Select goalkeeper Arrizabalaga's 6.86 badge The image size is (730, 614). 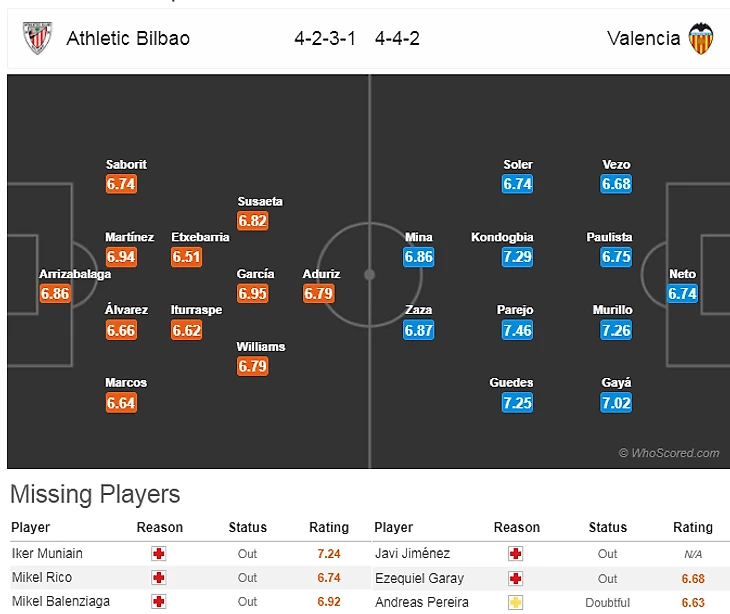tap(55, 294)
